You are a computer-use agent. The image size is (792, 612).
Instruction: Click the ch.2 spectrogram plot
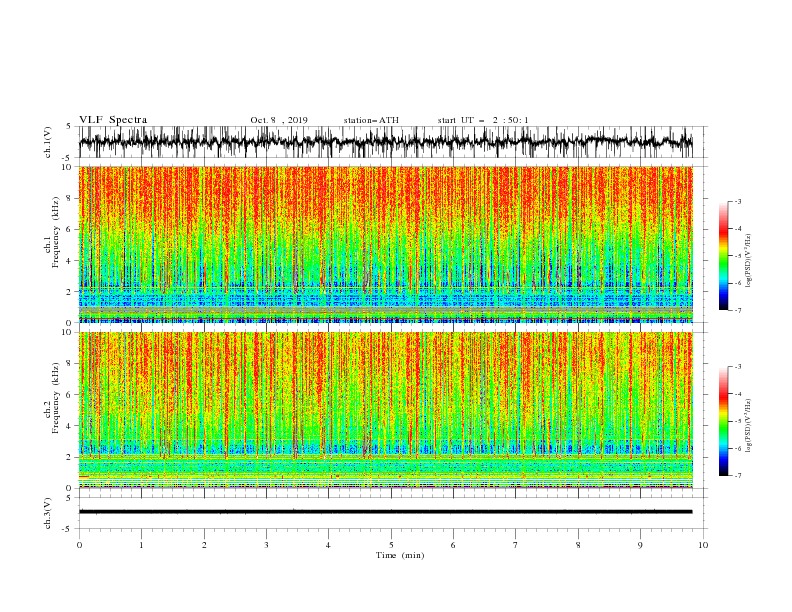[385, 410]
